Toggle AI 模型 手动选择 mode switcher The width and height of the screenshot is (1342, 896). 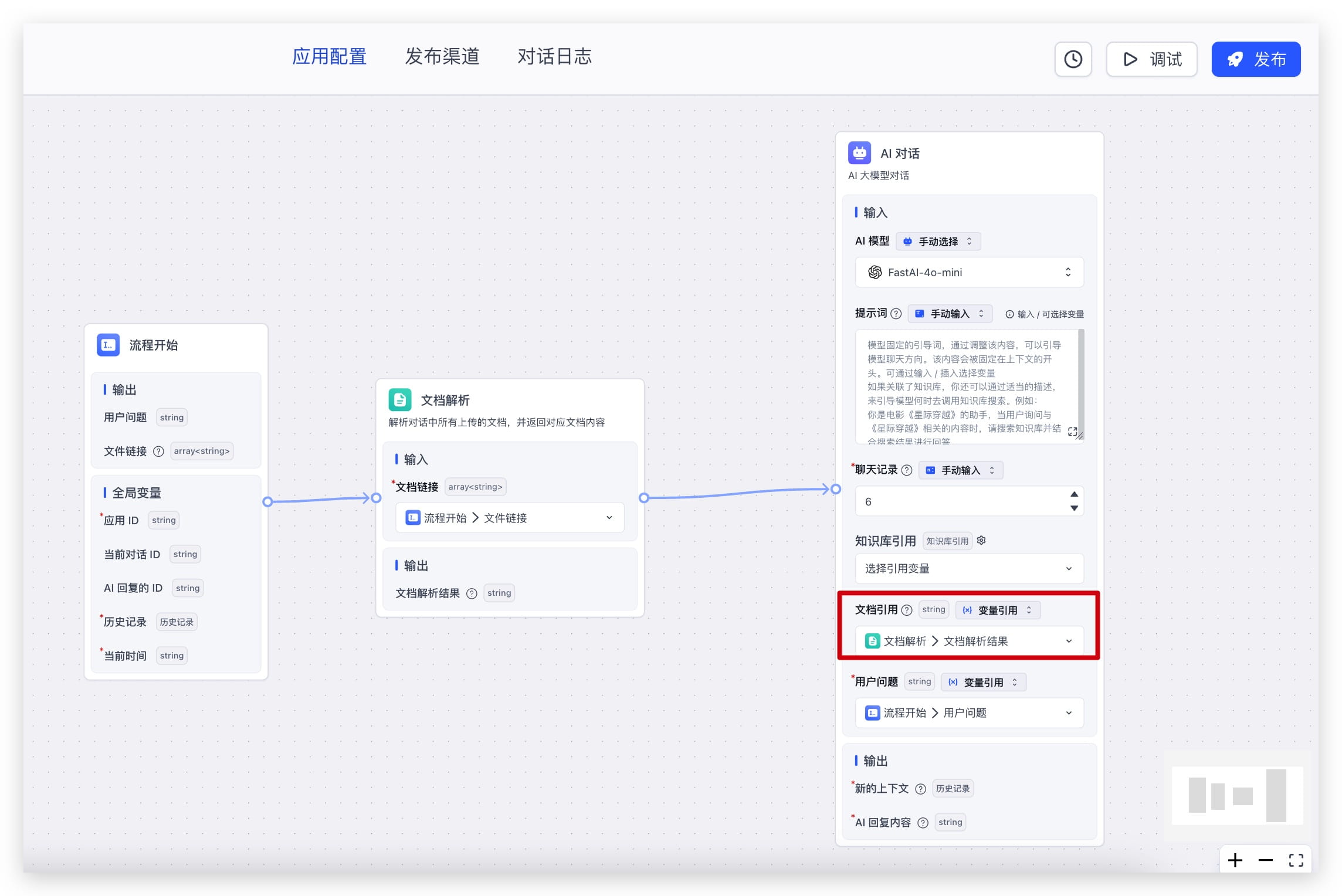click(x=938, y=242)
